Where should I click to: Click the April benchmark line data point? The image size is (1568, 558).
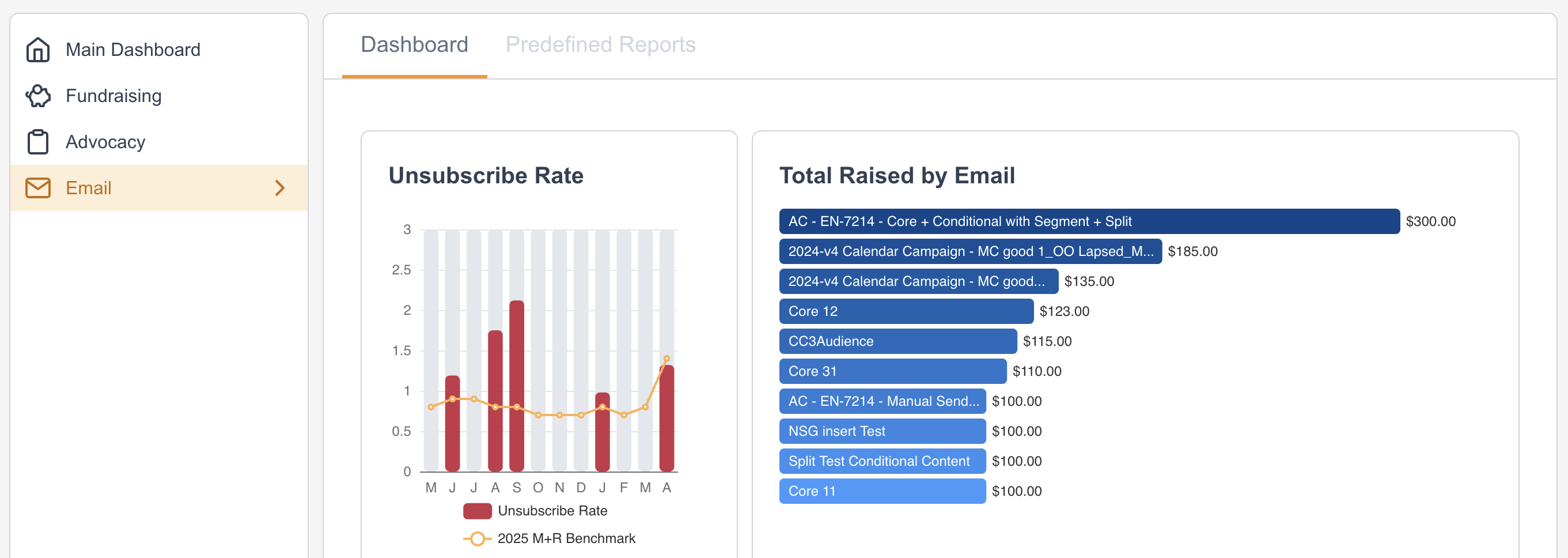point(666,359)
